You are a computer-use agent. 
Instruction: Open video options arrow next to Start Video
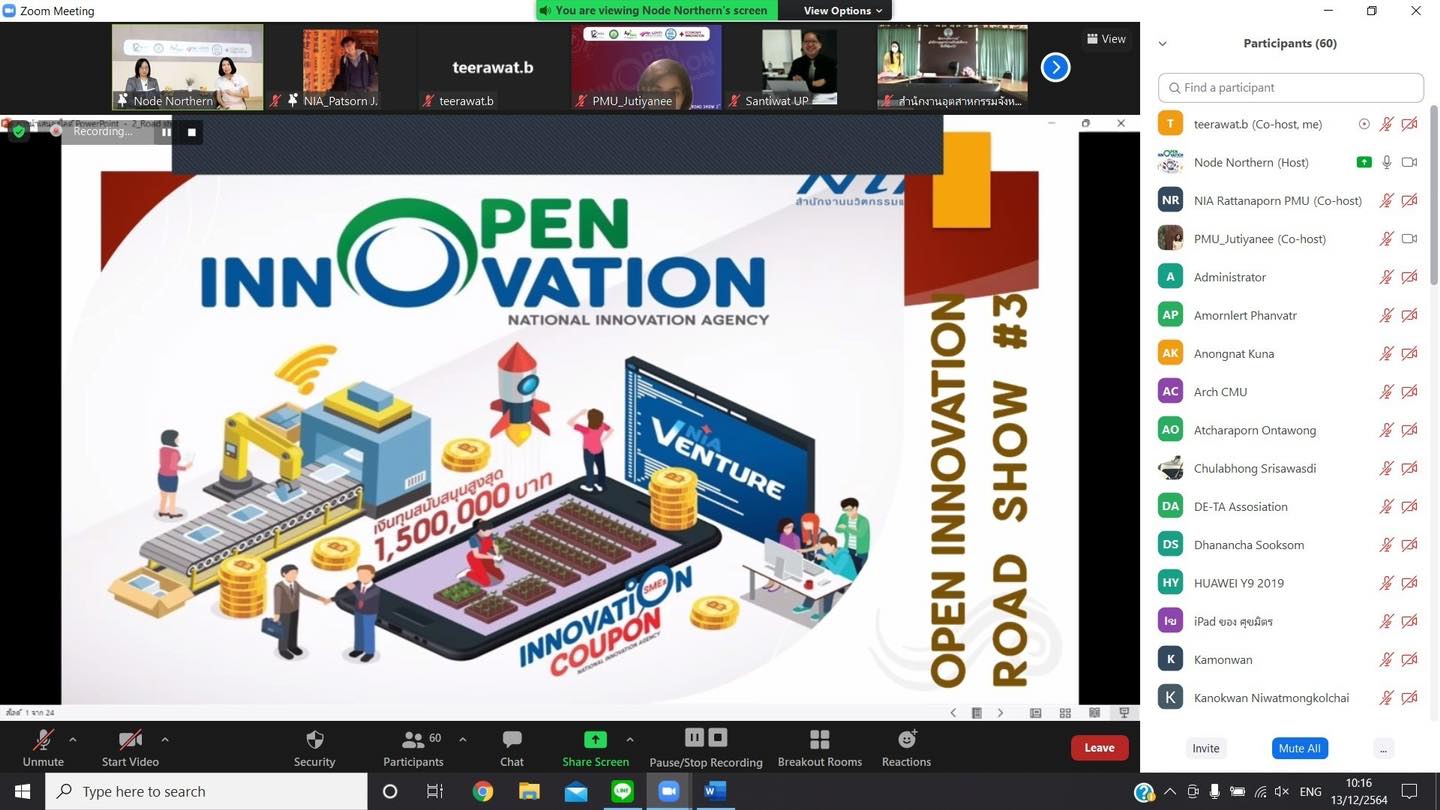point(165,740)
